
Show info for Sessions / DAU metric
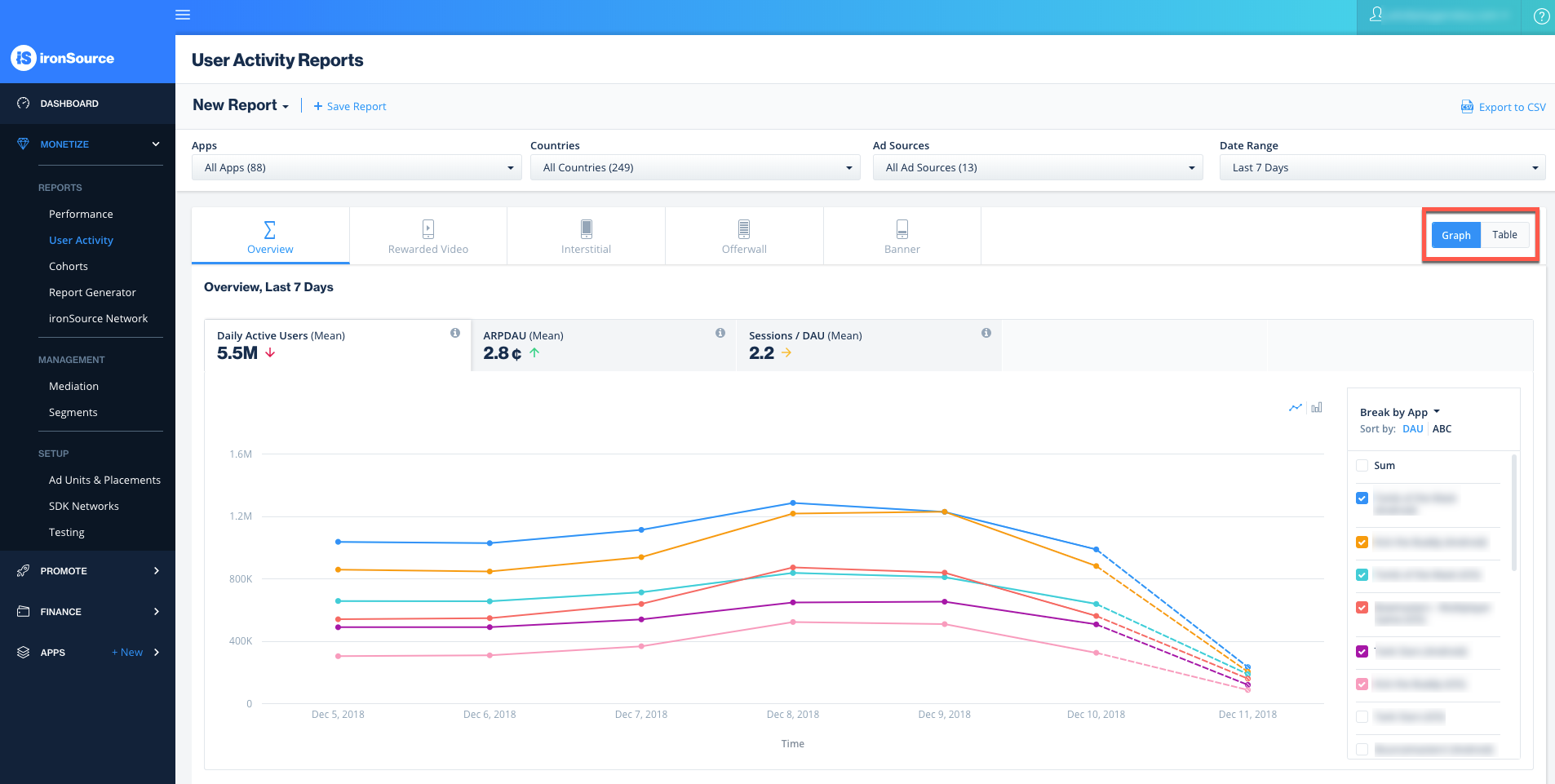986,333
